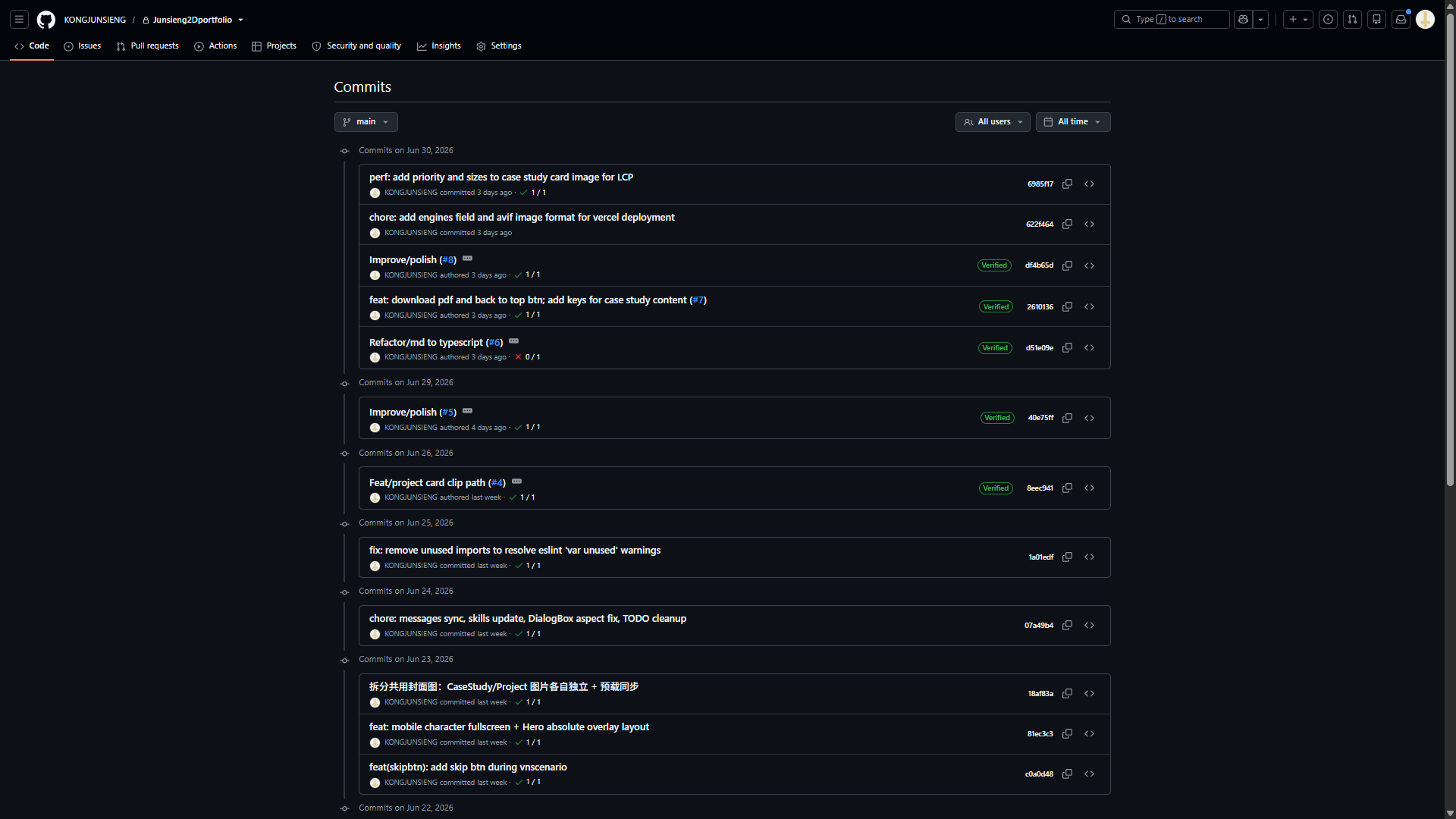This screenshot has height=819, width=1456.
Task: Open the hamburger navigation menu
Action: coord(20,20)
